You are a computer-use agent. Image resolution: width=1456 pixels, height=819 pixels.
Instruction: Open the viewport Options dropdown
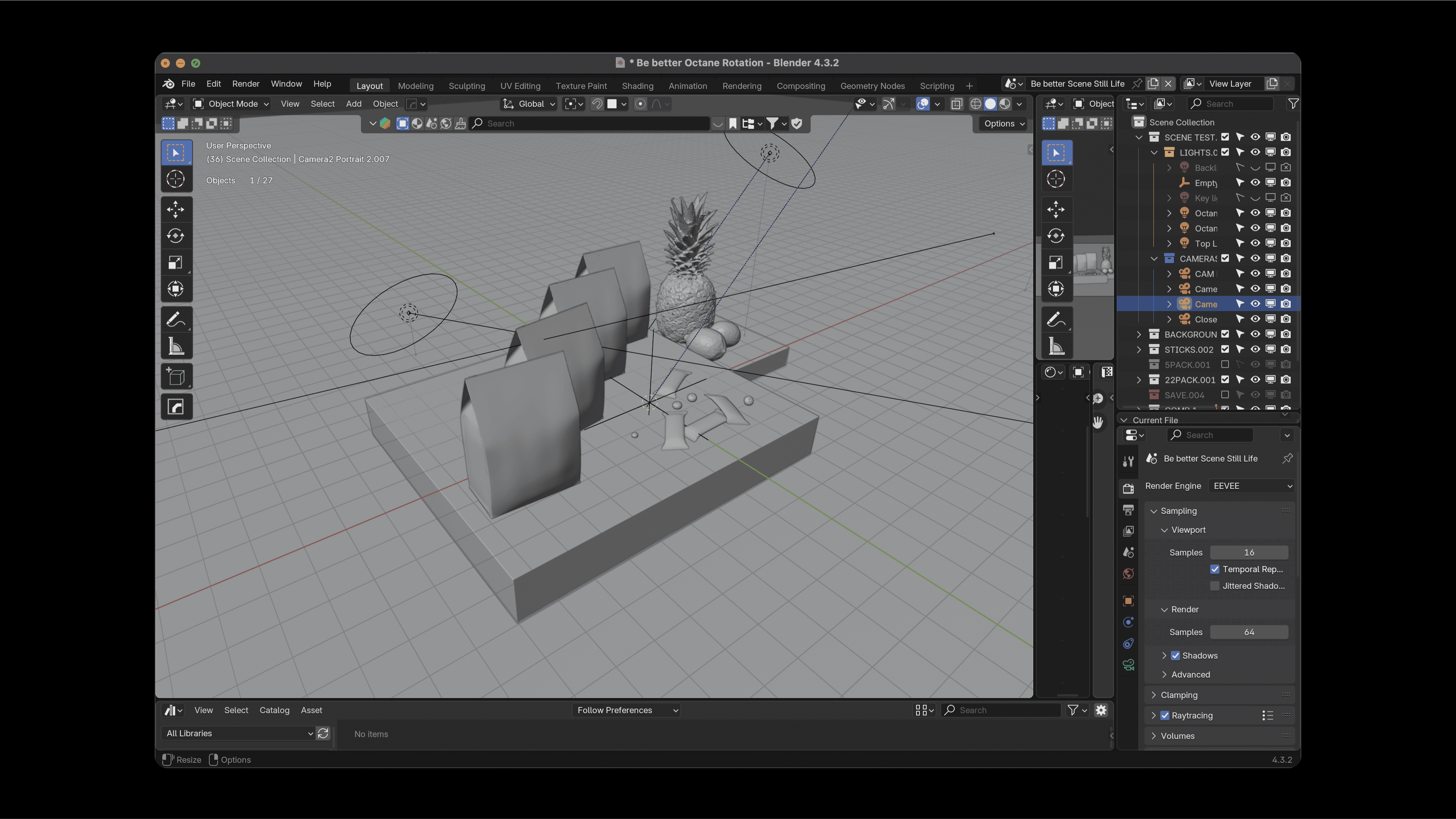point(1004,124)
